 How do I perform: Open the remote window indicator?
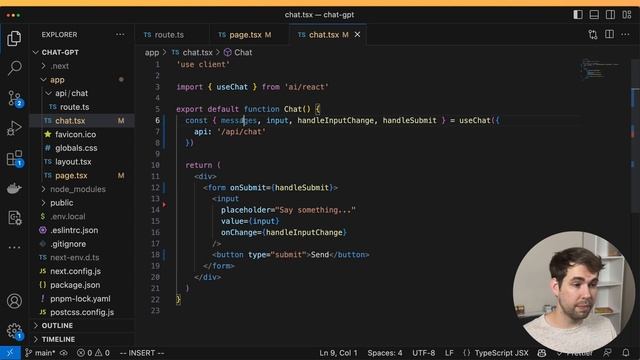[10, 353]
